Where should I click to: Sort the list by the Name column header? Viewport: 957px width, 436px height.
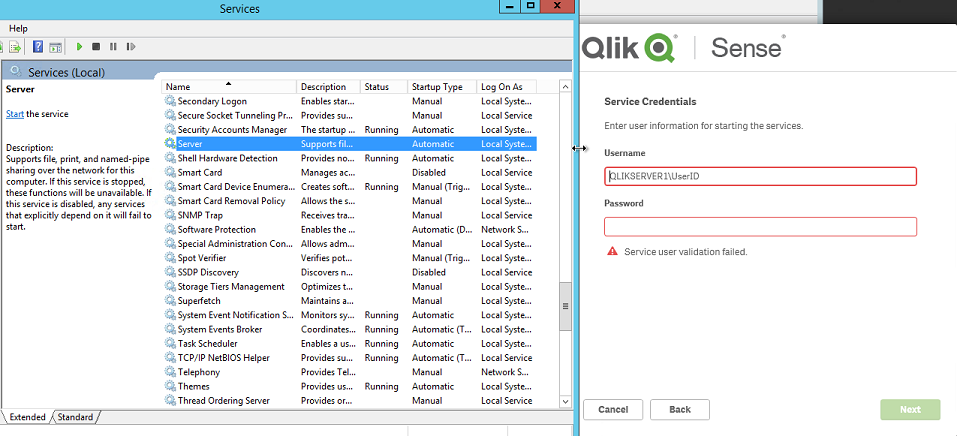(229, 87)
